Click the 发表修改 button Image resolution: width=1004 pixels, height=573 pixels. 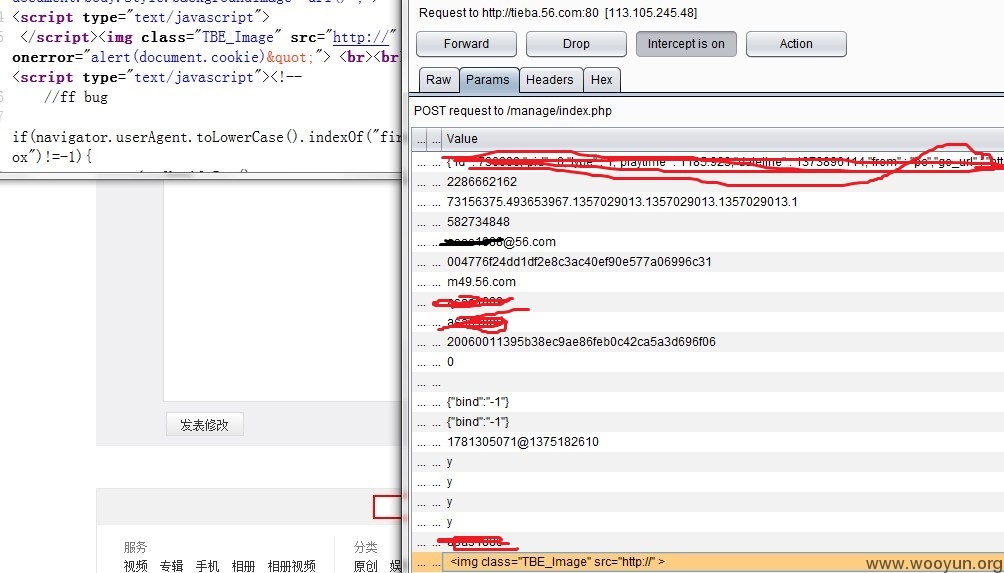coord(204,425)
